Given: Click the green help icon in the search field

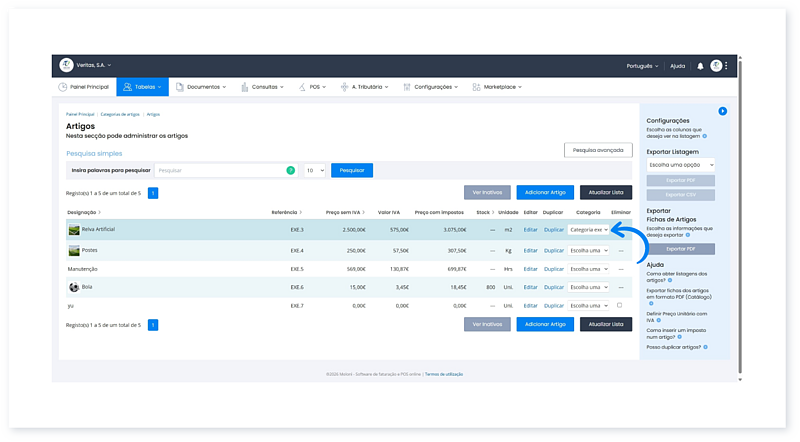Looking at the screenshot, I should pos(290,171).
